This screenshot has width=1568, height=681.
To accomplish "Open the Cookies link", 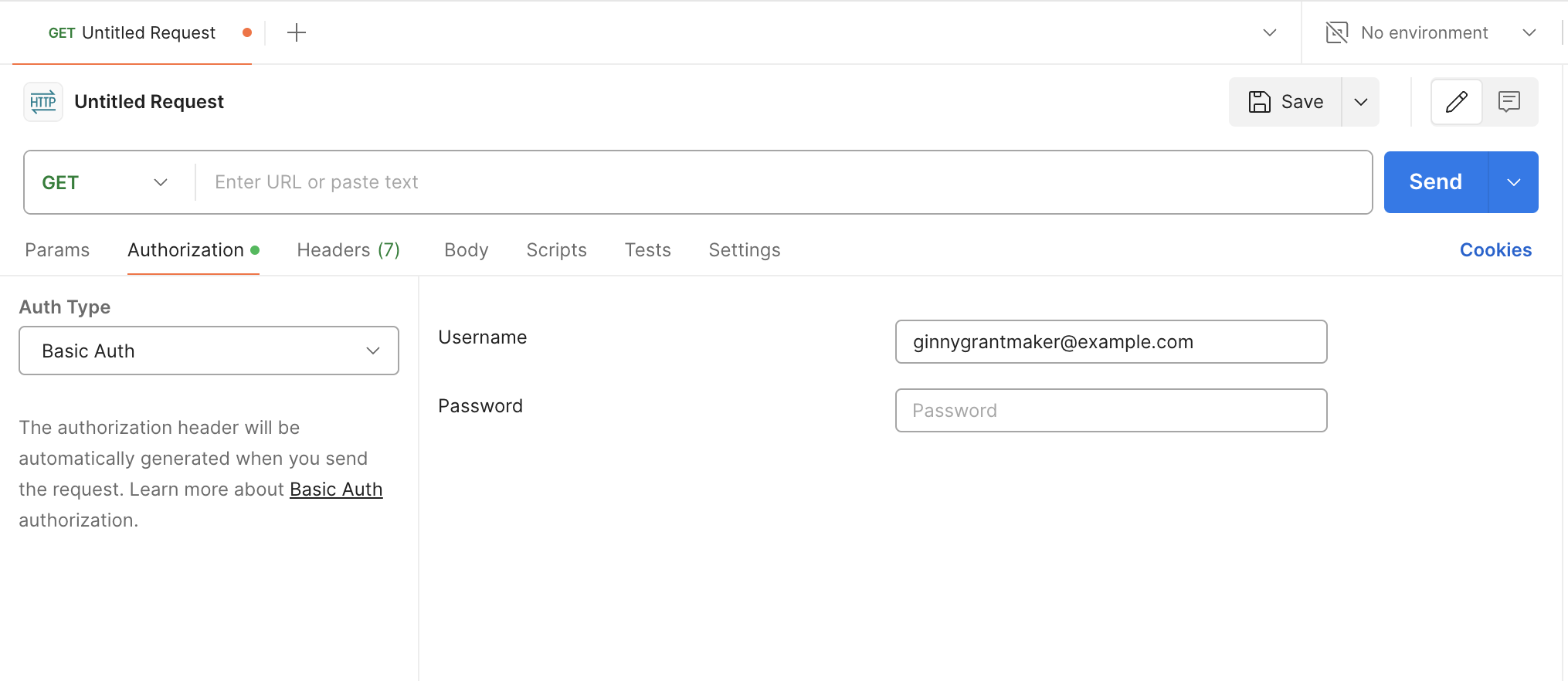I will [x=1495, y=250].
